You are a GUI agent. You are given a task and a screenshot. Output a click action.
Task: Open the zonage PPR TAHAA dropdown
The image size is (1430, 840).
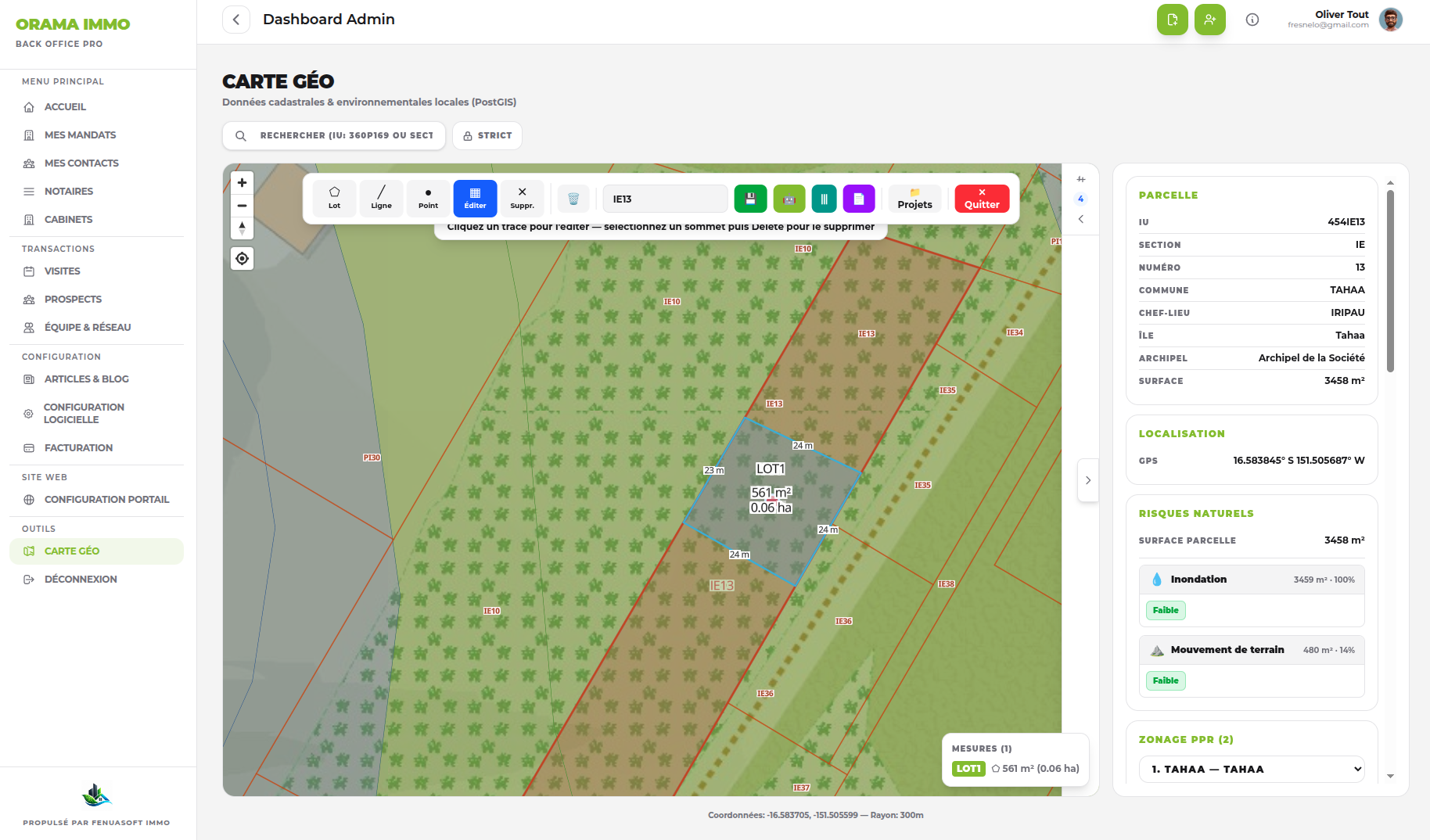pos(1252,769)
